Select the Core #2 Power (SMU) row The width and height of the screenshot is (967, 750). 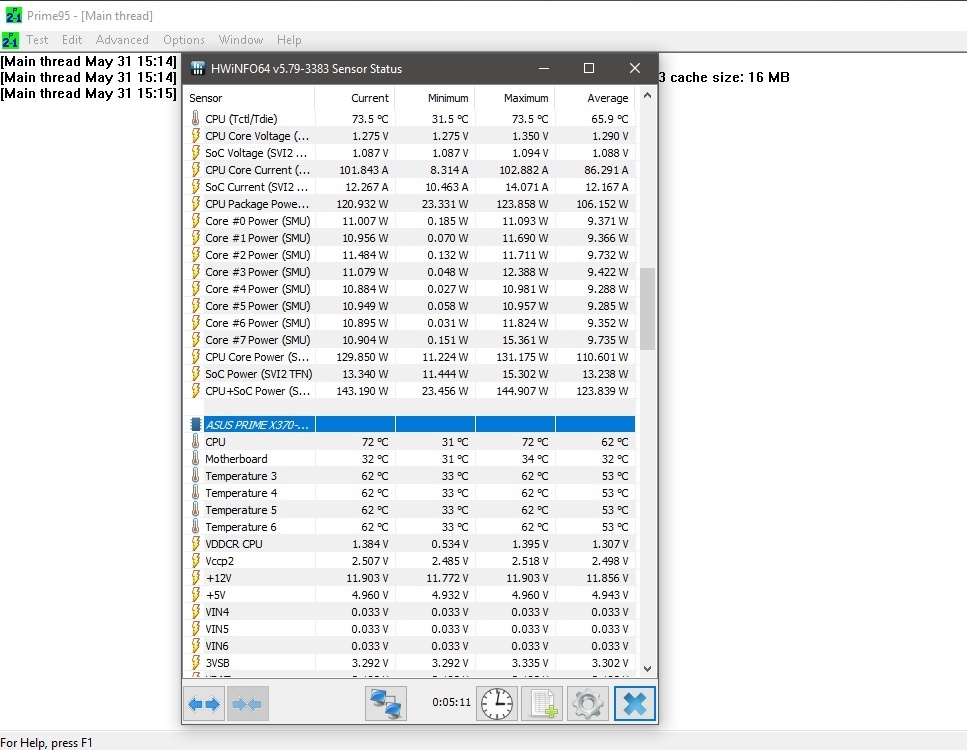pyautogui.click(x=409, y=255)
